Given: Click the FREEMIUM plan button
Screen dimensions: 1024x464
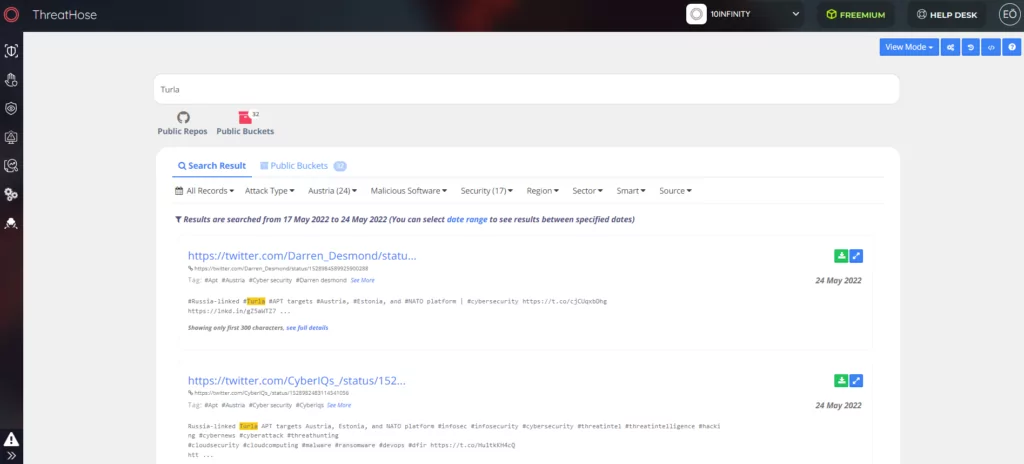Looking at the screenshot, I should pos(856,14).
